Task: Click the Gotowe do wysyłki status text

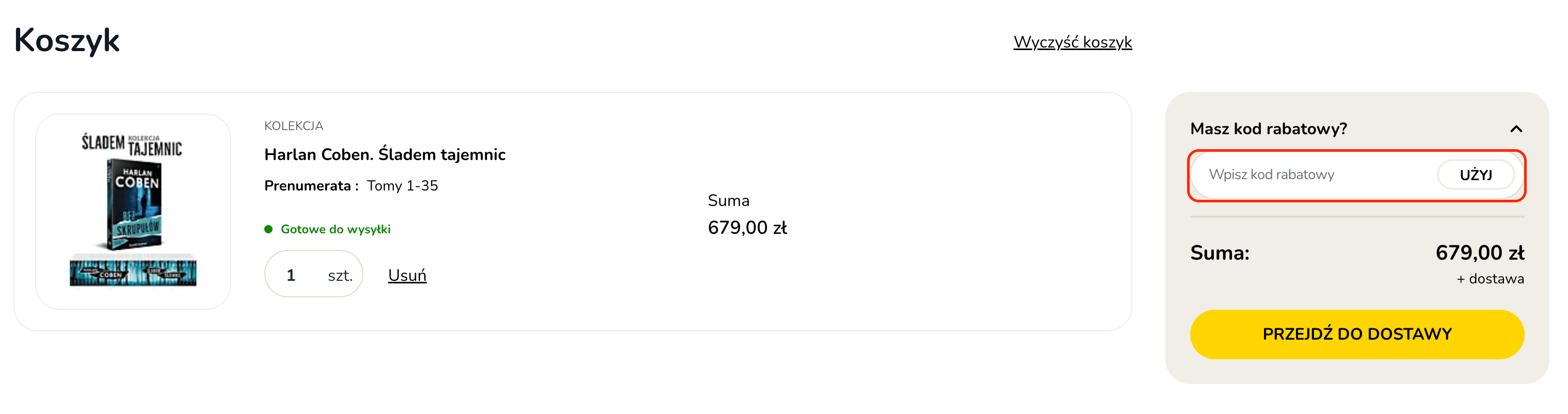Action: tap(335, 230)
